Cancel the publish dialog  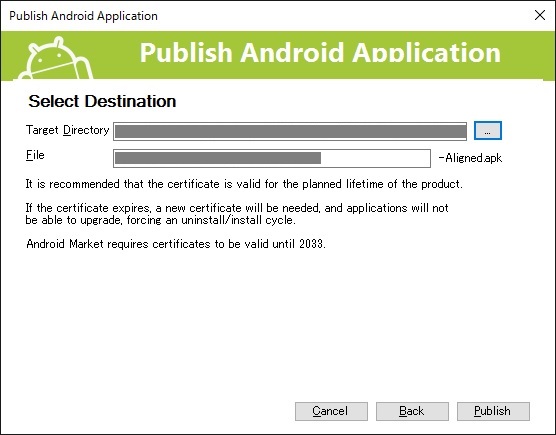(x=331, y=411)
